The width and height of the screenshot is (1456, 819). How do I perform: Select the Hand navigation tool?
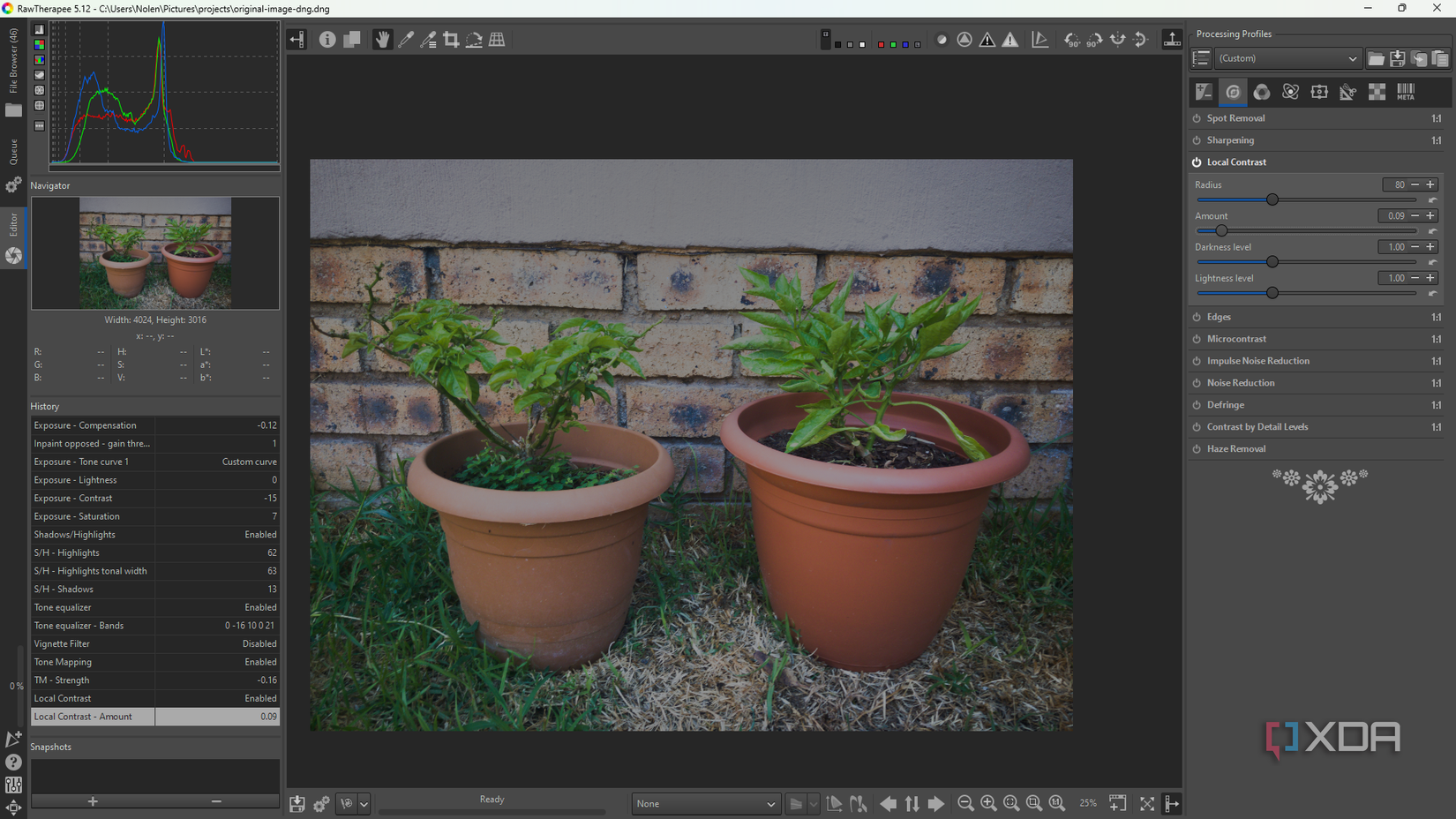click(382, 40)
